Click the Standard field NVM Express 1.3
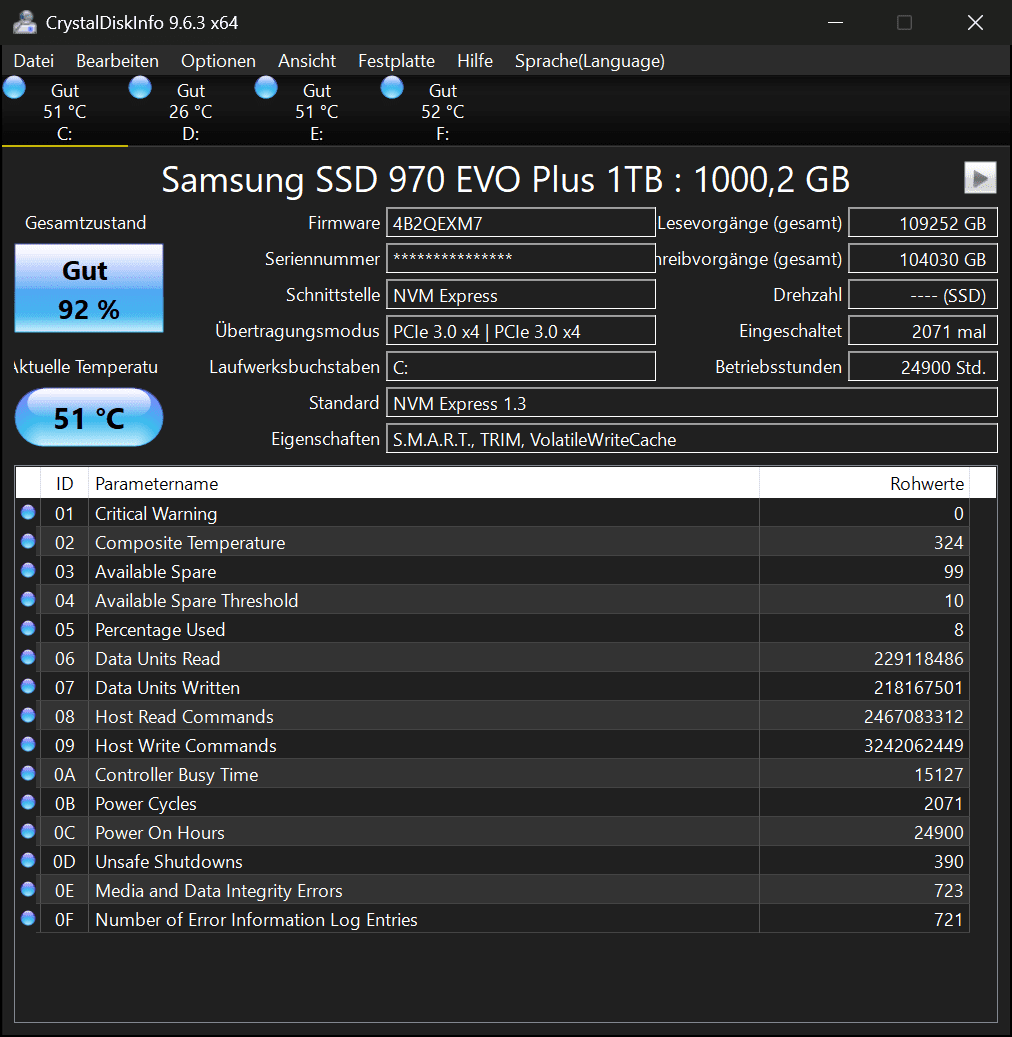 point(691,403)
